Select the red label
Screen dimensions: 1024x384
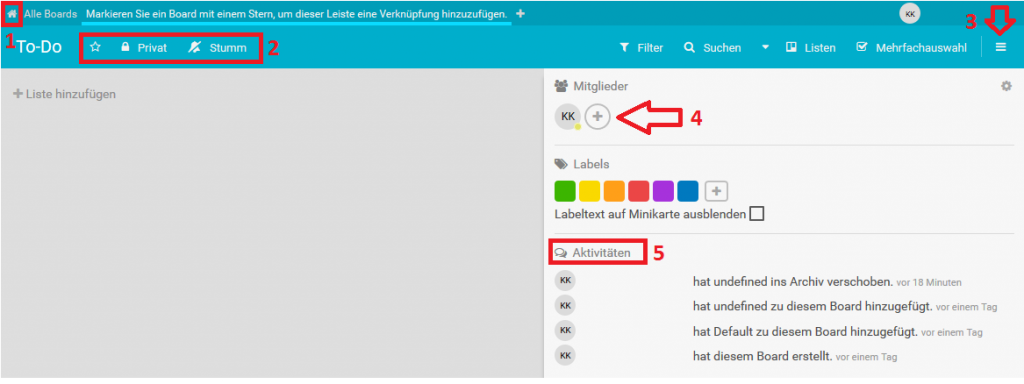pos(639,191)
